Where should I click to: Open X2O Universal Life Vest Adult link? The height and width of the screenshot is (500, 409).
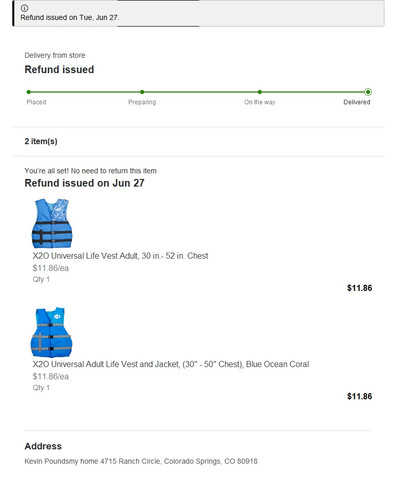click(120, 256)
